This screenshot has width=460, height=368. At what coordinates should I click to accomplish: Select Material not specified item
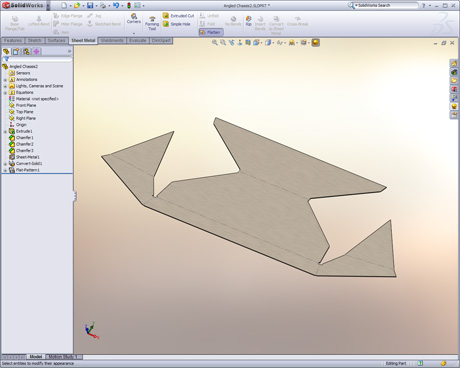[x=34, y=99]
